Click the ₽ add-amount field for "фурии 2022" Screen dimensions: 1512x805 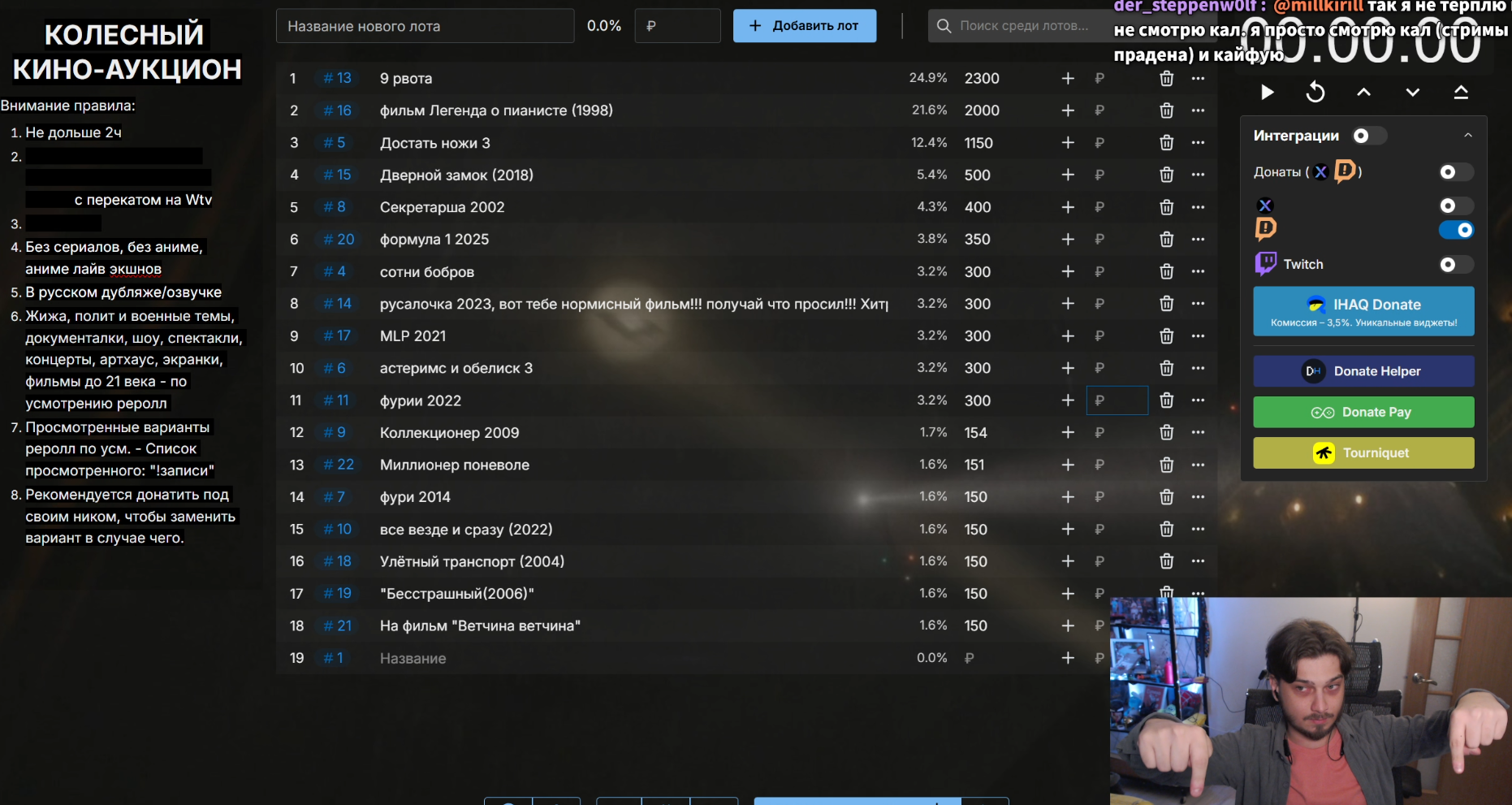click(x=1117, y=400)
